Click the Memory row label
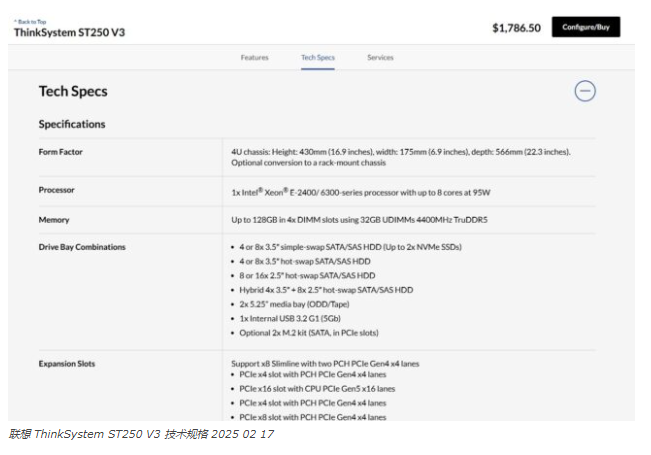Viewport: 651px width, 455px height. (x=54, y=220)
